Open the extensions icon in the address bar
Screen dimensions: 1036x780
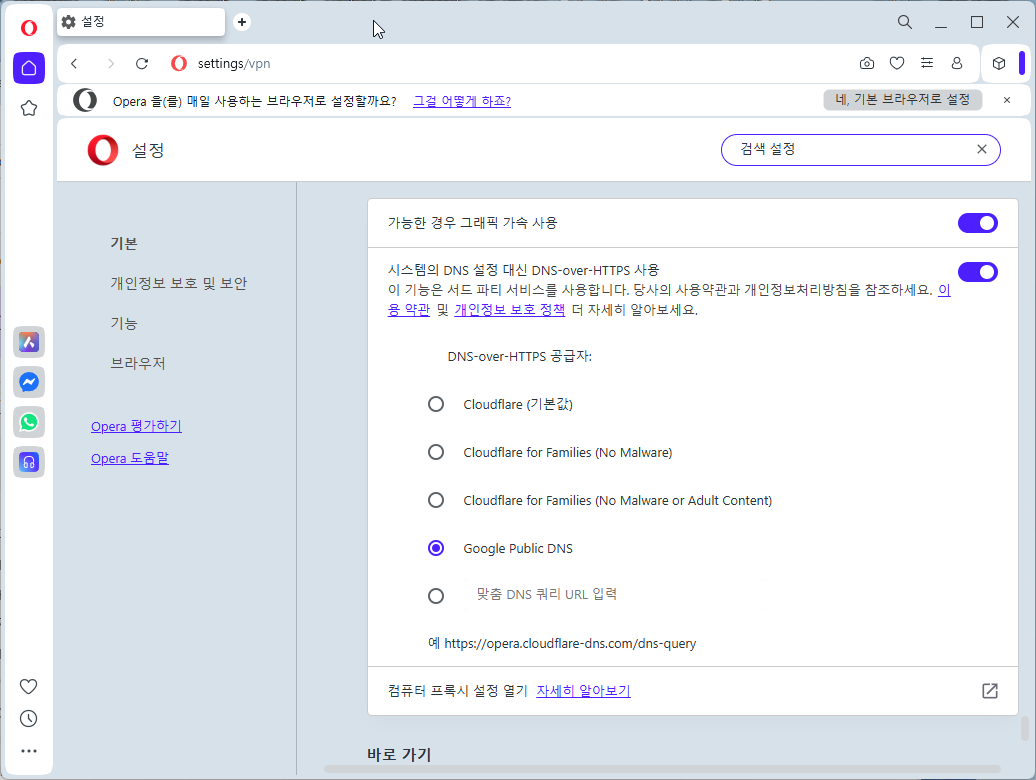click(x=998, y=62)
